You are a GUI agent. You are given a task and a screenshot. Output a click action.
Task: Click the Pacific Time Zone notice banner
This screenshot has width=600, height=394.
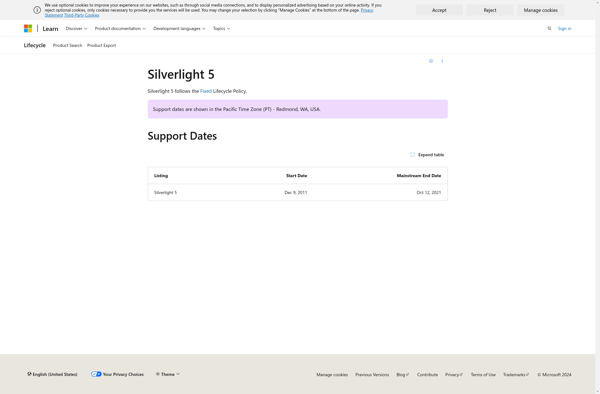click(x=298, y=109)
